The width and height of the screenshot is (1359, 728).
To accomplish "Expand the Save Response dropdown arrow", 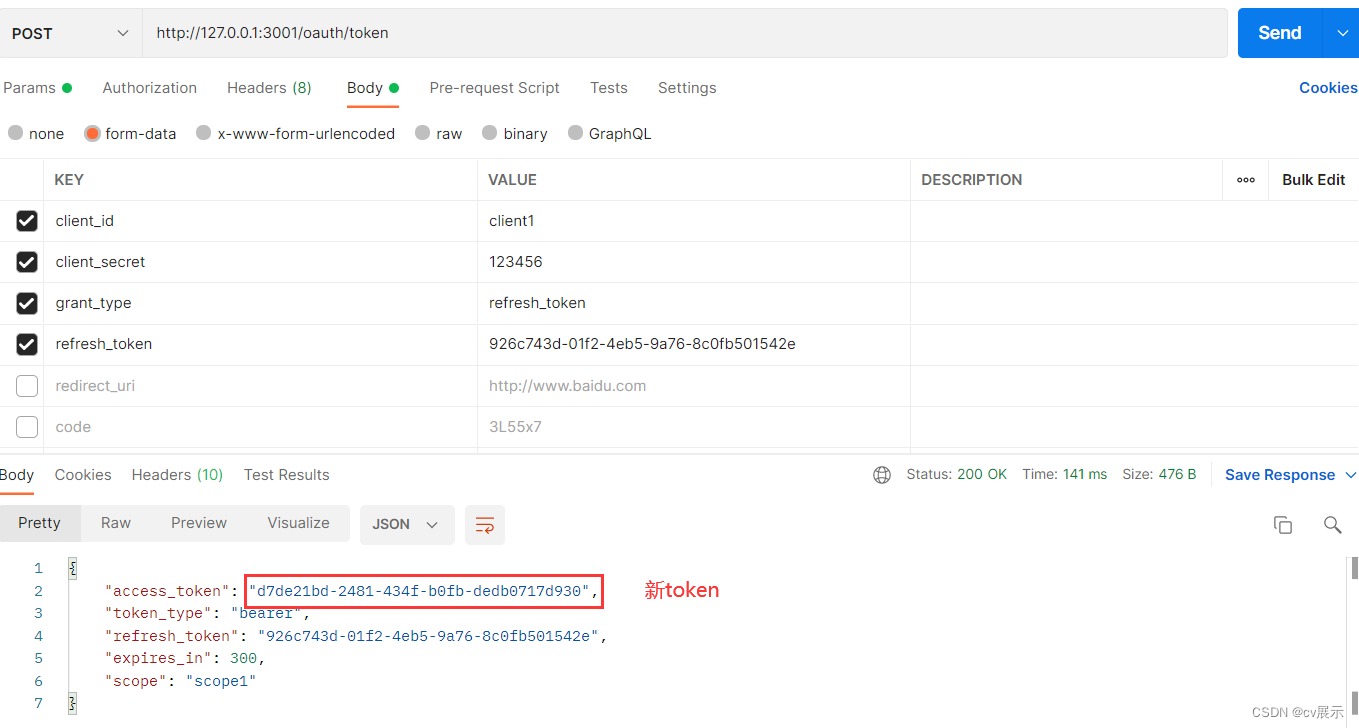I will pyautogui.click(x=1350, y=475).
